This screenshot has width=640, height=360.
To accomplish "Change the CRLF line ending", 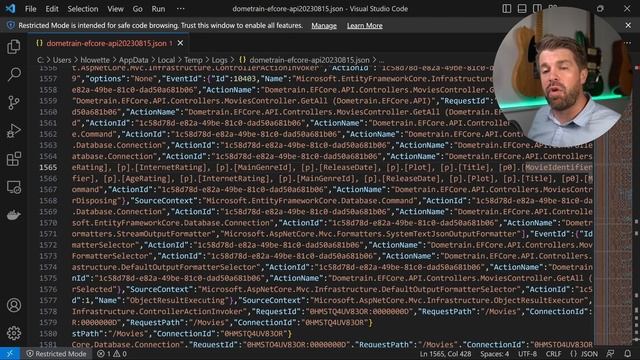I will tap(554, 354).
